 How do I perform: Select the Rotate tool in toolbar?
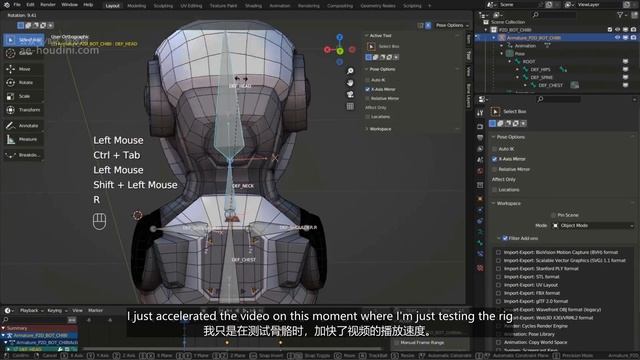coord(24,82)
